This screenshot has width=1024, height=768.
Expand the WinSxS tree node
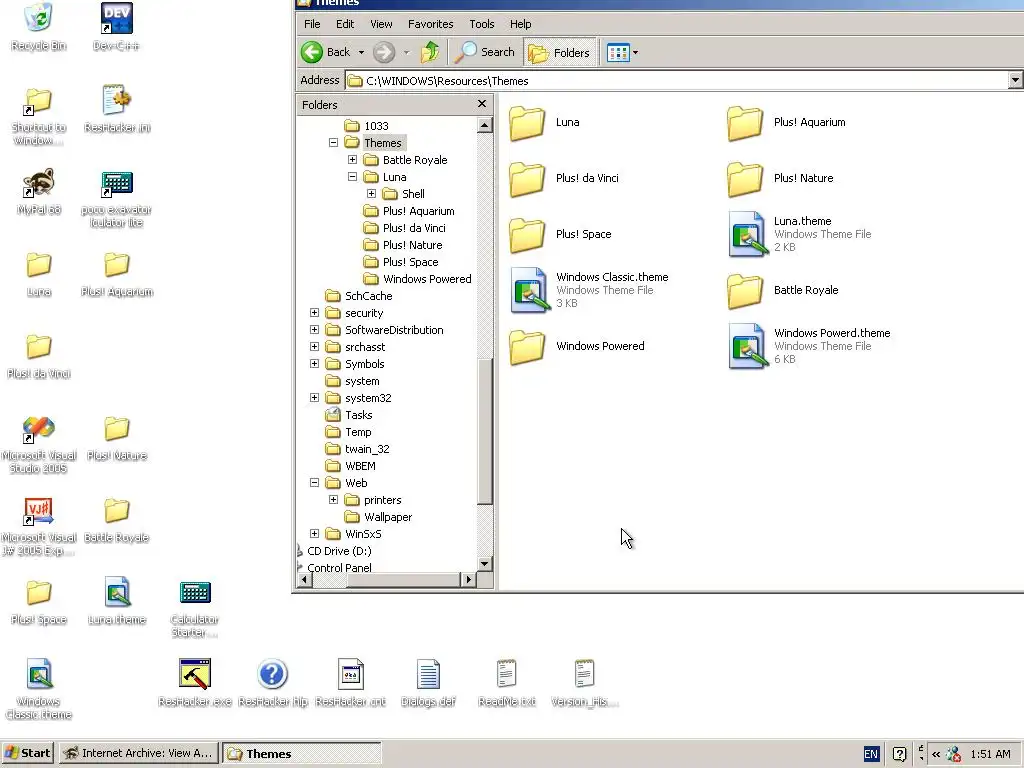click(x=314, y=534)
